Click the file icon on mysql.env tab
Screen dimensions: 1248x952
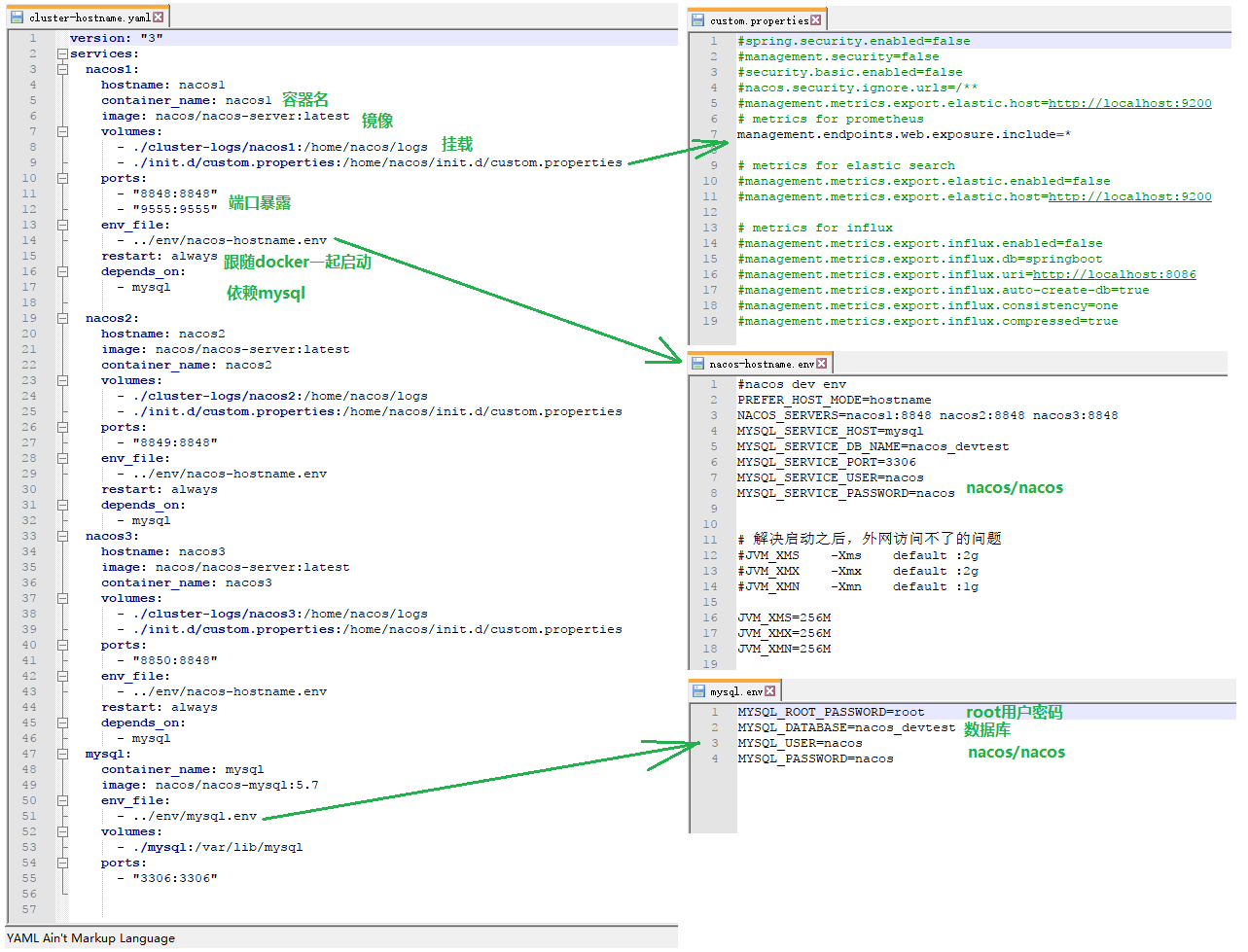(698, 691)
